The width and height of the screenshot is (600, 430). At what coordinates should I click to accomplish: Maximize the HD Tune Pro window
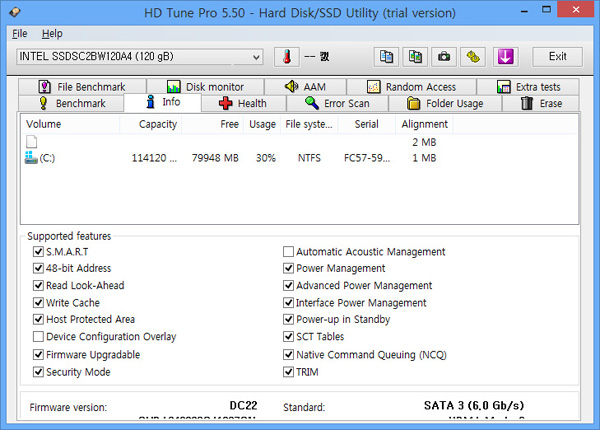546,10
